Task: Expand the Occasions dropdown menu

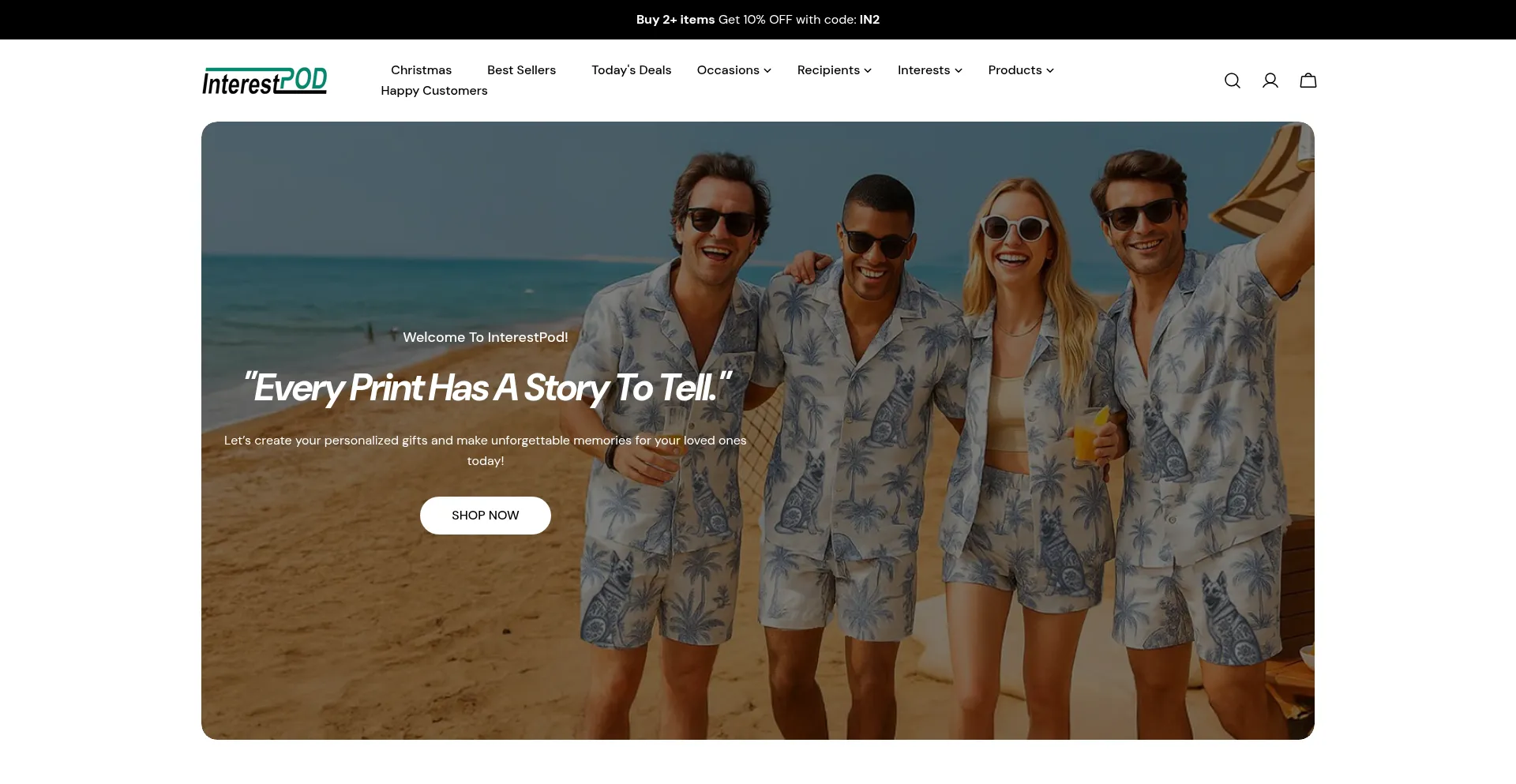Action: 734,70
